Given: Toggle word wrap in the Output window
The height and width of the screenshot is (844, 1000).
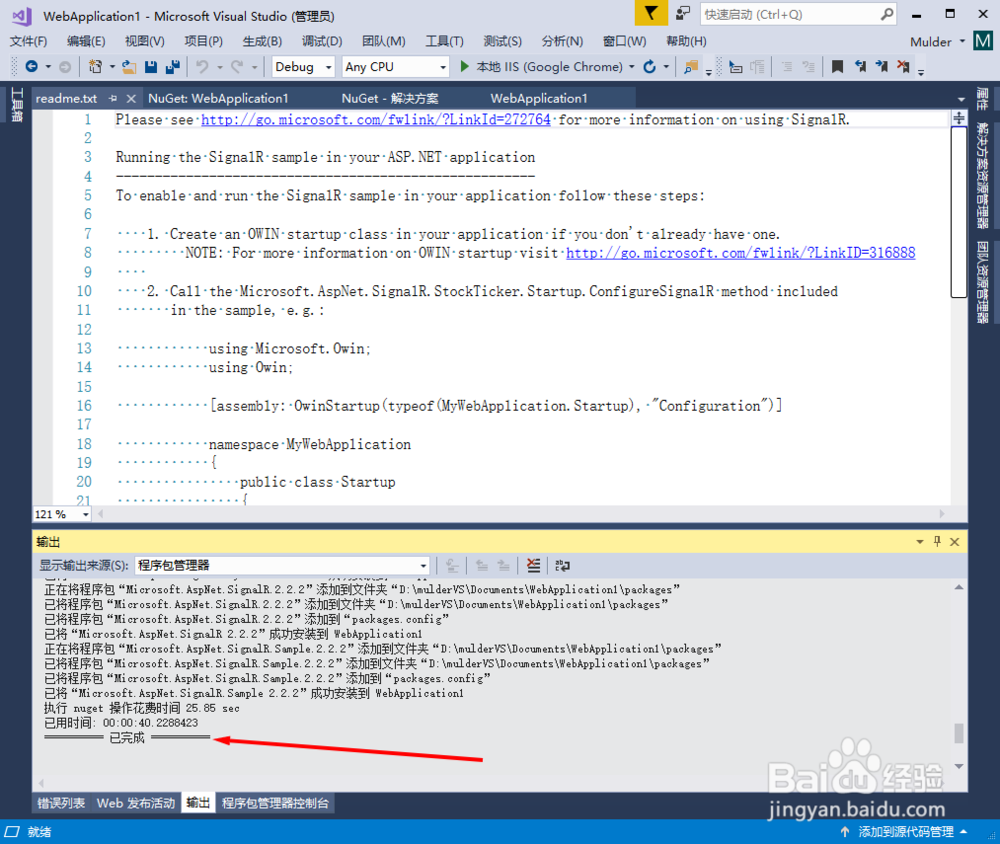Looking at the screenshot, I should pyautogui.click(x=562, y=565).
